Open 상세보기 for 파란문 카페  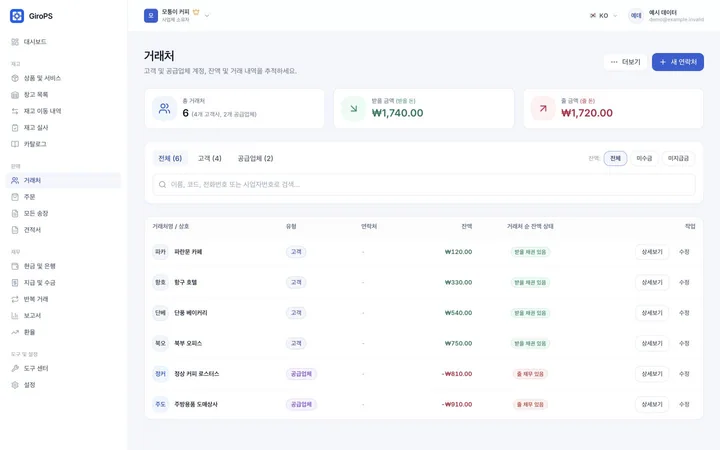[652, 252]
